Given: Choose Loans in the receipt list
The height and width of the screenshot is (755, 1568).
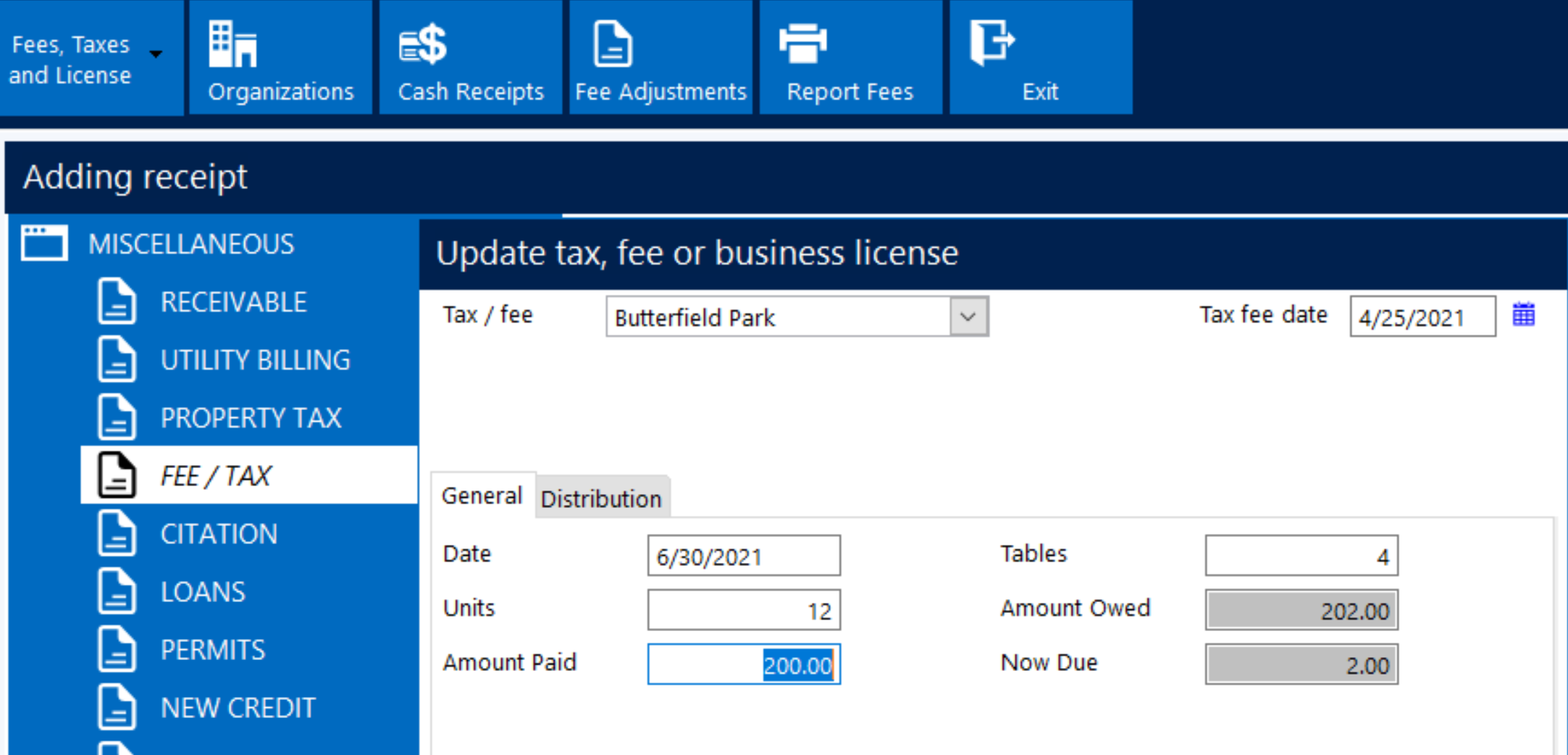Looking at the screenshot, I should coord(203,592).
